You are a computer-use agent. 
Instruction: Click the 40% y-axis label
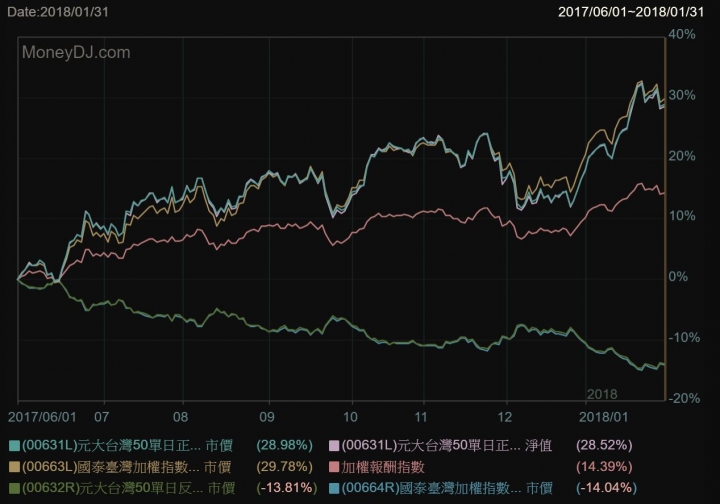(x=681, y=34)
